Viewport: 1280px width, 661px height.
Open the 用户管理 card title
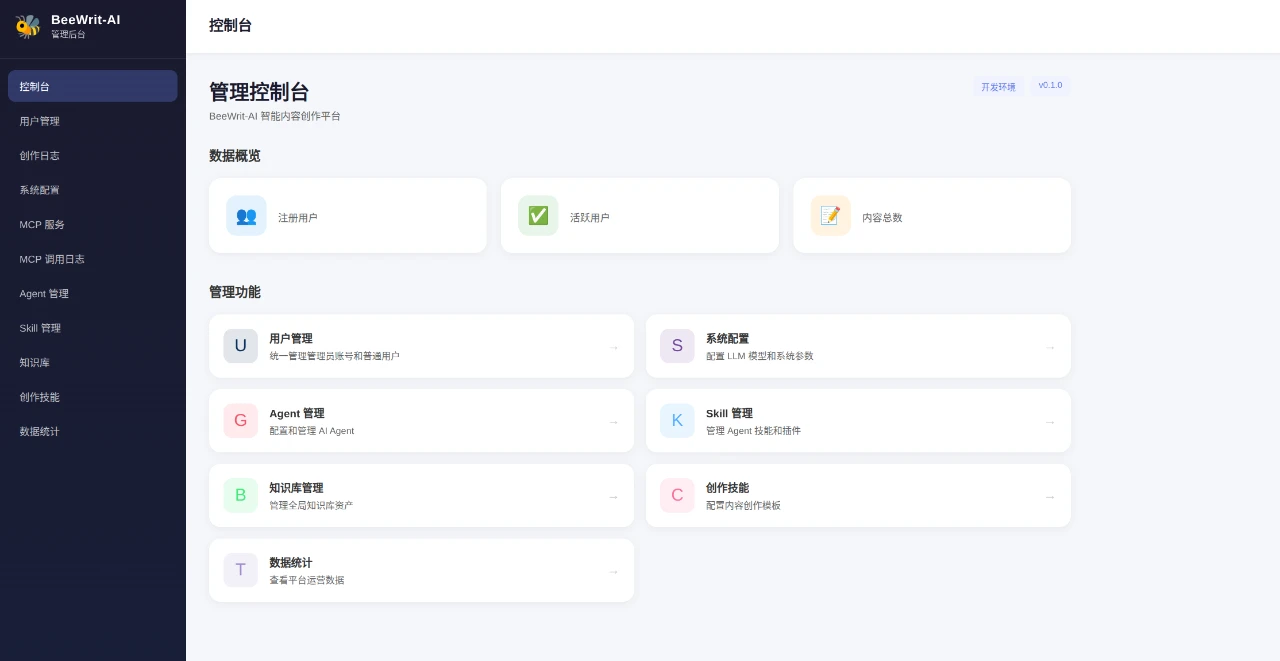[x=291, y=339]
